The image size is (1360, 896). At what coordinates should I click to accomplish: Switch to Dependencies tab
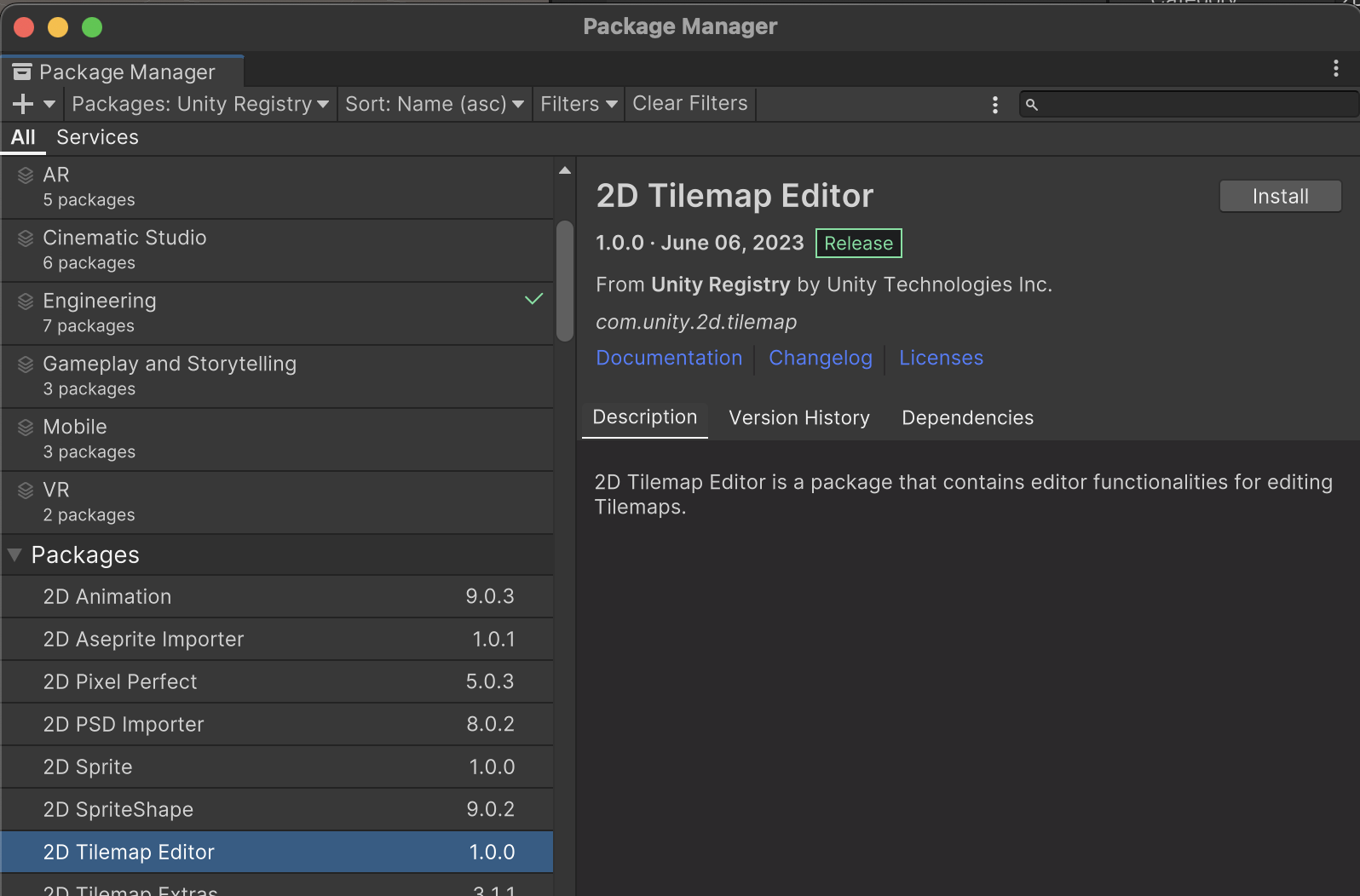(967, 418)
